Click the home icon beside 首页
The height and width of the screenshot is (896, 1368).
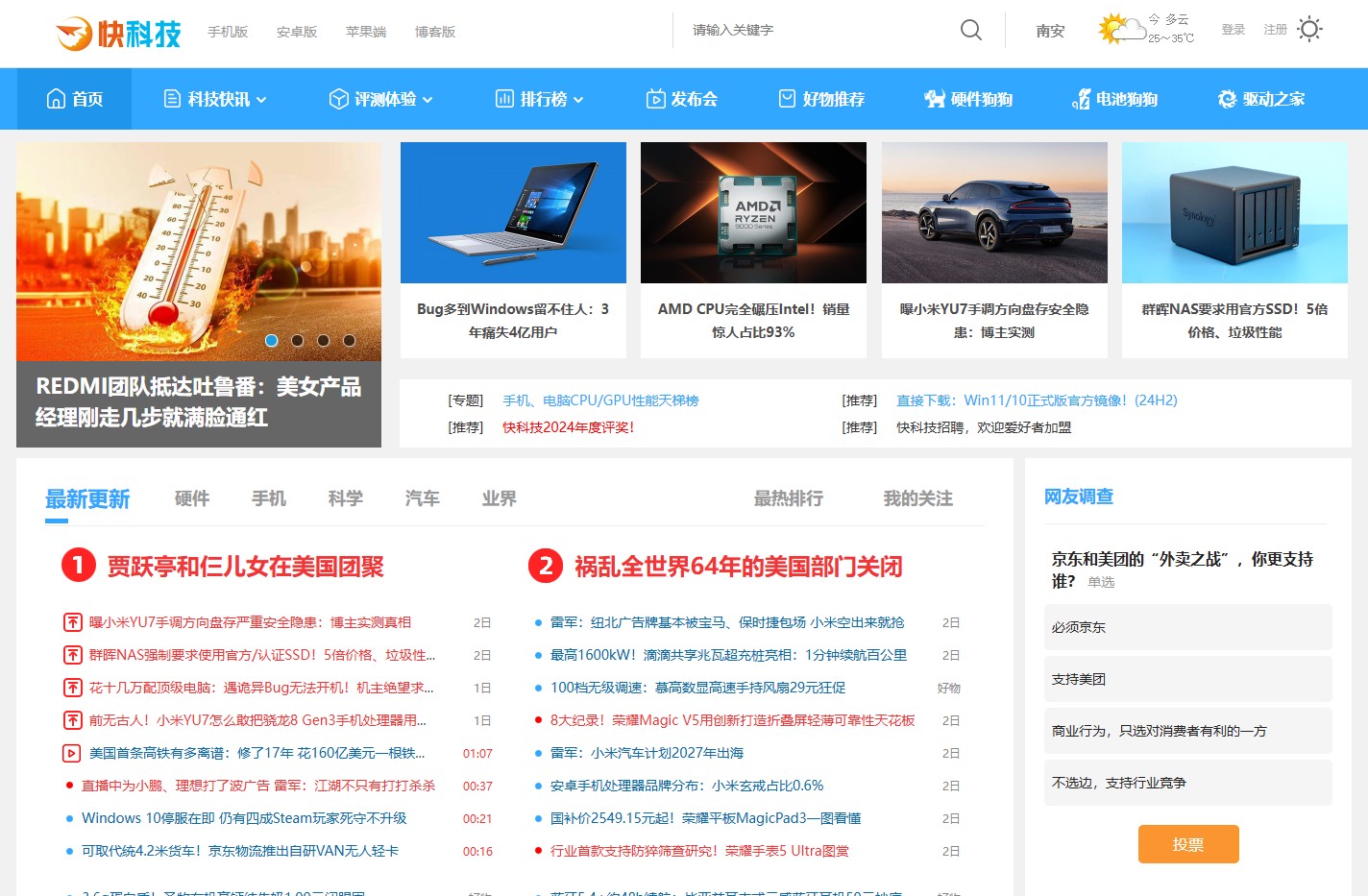(x=57, y=99)
